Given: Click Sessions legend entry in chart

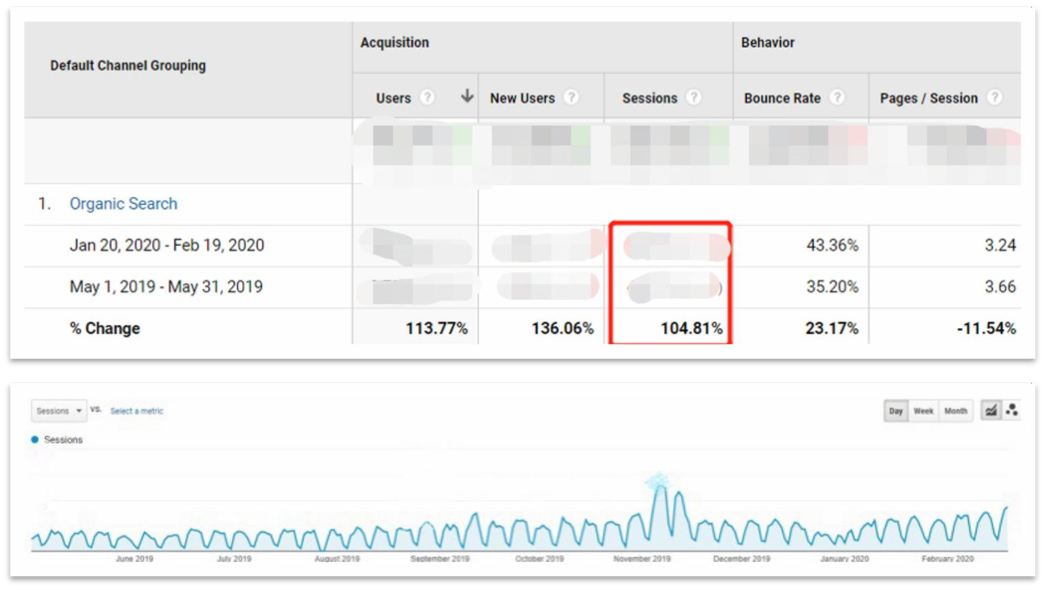Looking at the screenshot, I should coord(57,440).
